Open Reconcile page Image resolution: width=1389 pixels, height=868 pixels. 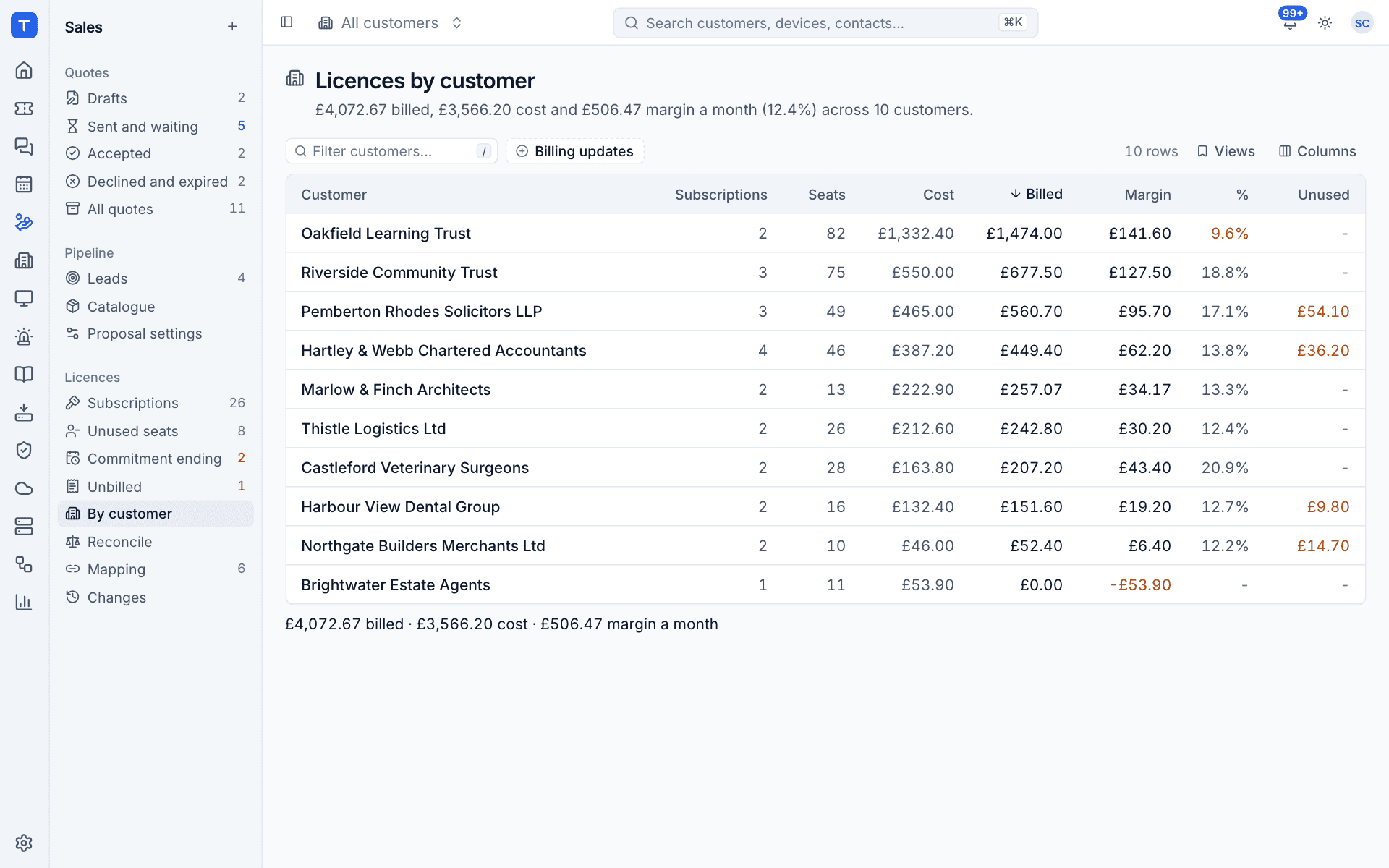coord(156,542)
